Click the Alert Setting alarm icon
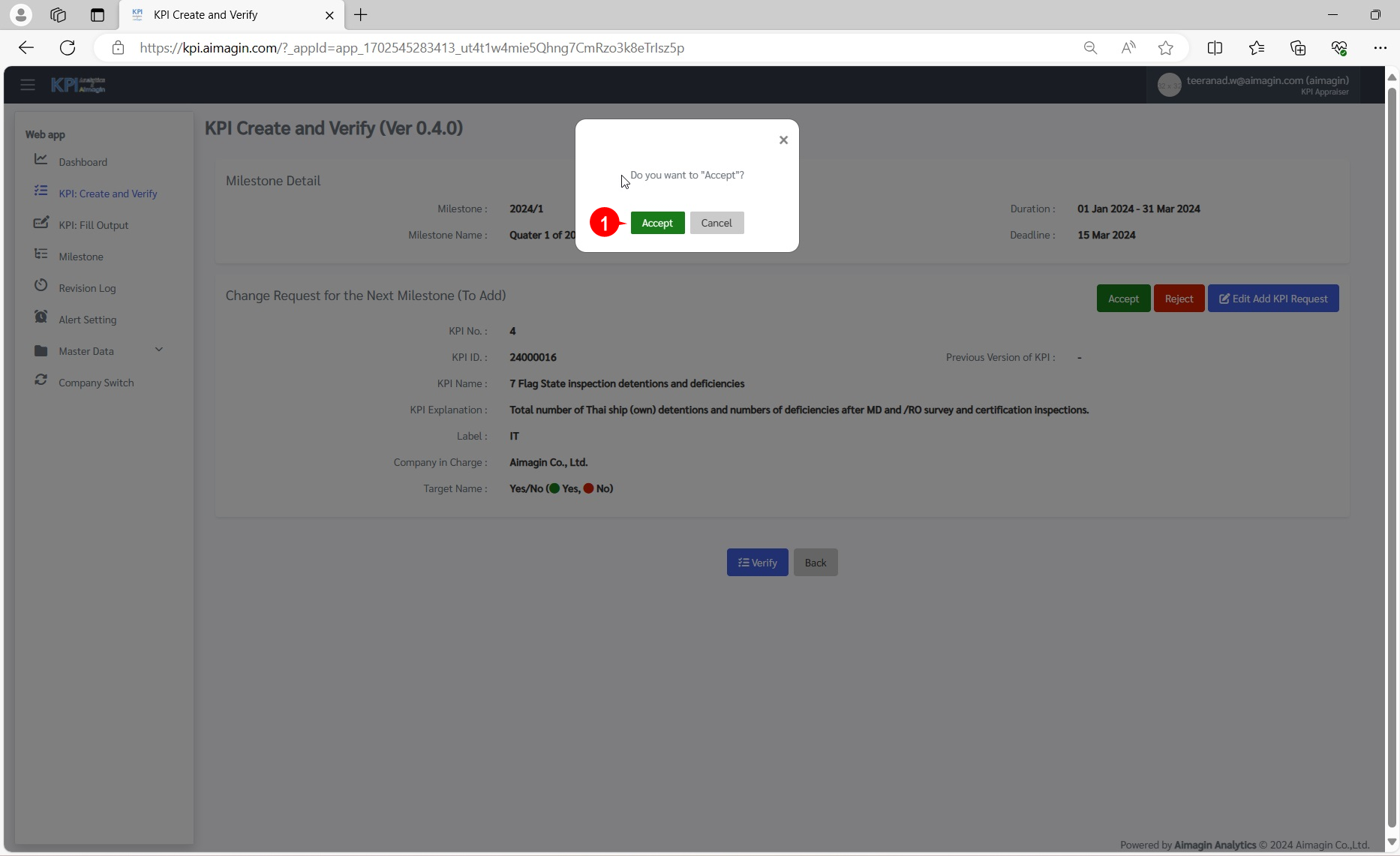The width and height of the screenshot is (1400, 856). tap(41, 317)
